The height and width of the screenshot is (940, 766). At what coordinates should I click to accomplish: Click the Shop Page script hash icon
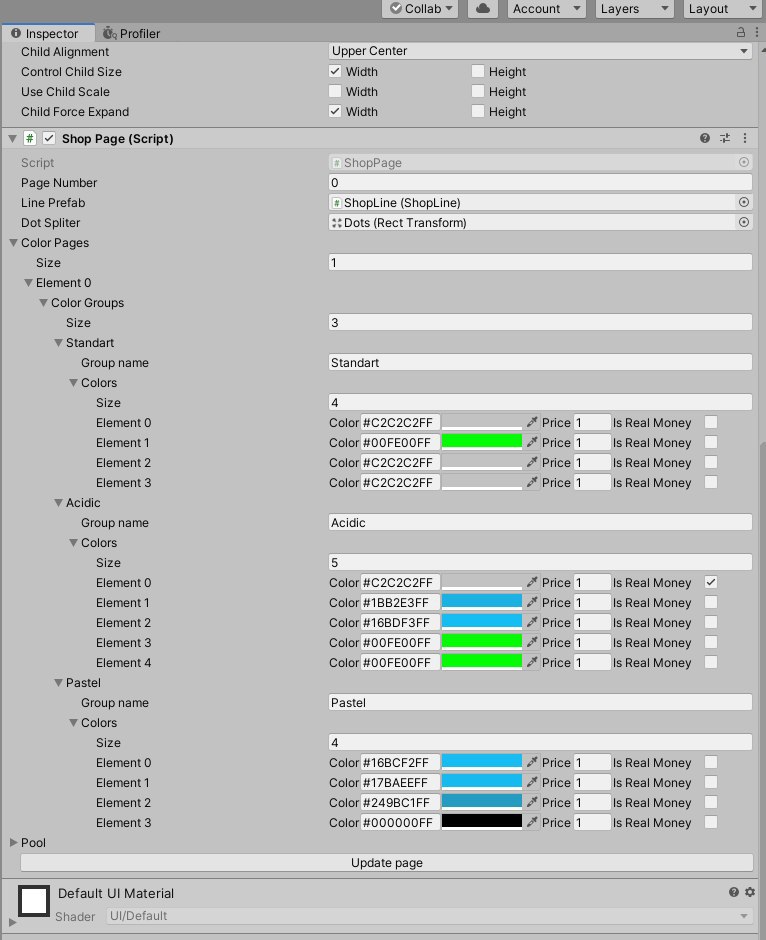[x=29, y=138]
